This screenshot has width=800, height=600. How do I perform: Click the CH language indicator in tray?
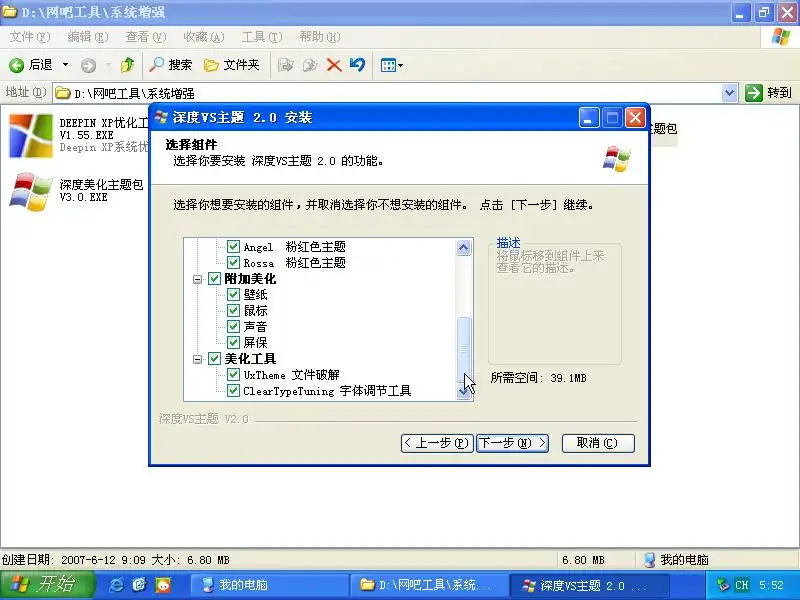(x=741, y=585)
